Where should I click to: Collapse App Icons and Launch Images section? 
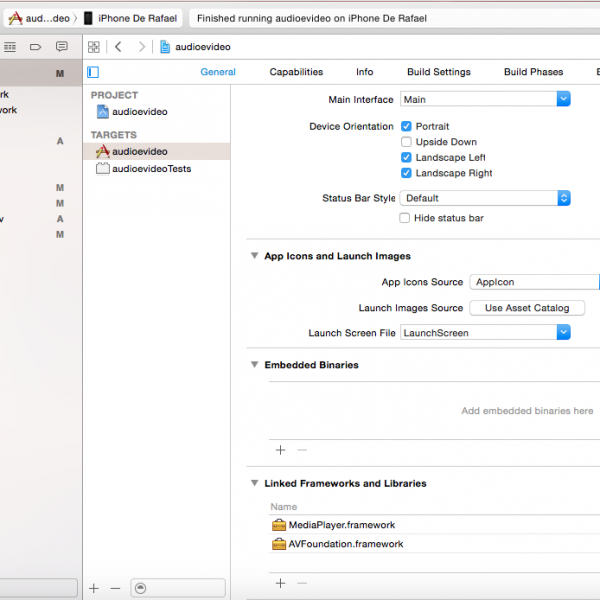click(x=254, y=256)
